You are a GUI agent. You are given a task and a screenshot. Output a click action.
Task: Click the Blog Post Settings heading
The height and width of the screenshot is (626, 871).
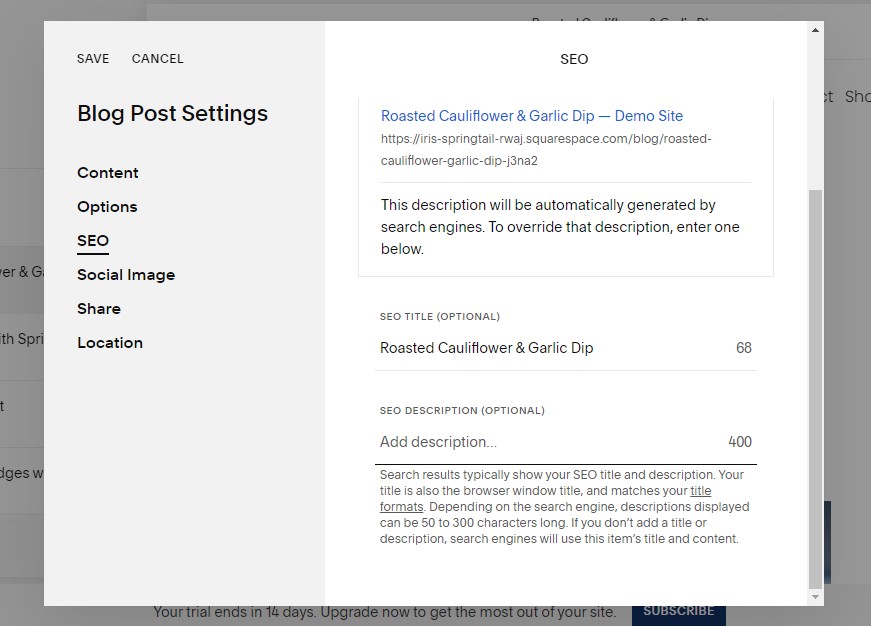[x=173, y=113]
